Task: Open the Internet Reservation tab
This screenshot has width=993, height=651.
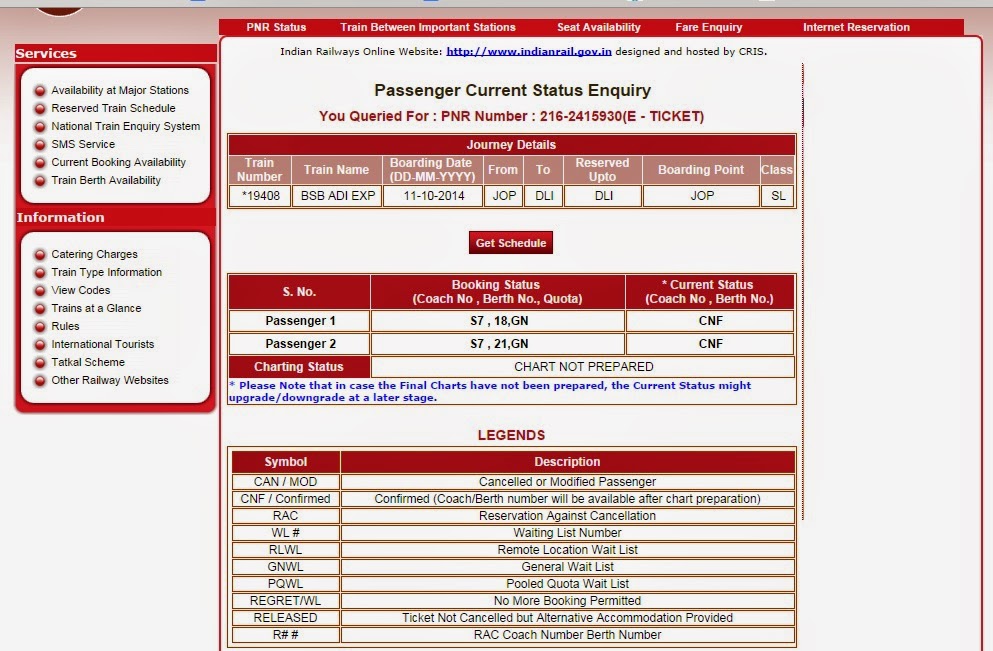Action: pyautogui.click(x=856, y=27)
